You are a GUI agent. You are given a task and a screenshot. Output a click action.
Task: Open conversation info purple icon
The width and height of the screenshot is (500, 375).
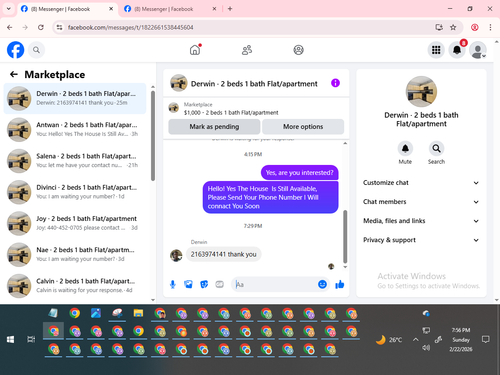(x=335, y=83)
